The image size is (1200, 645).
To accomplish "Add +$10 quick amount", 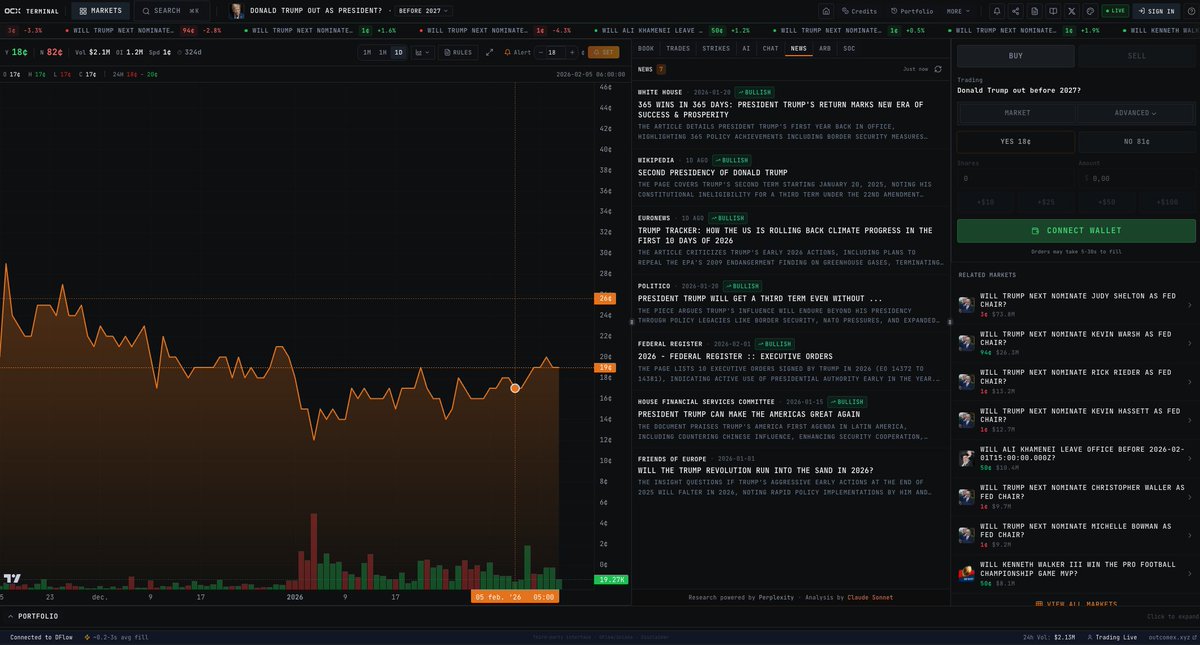I will tap(986, 202).
